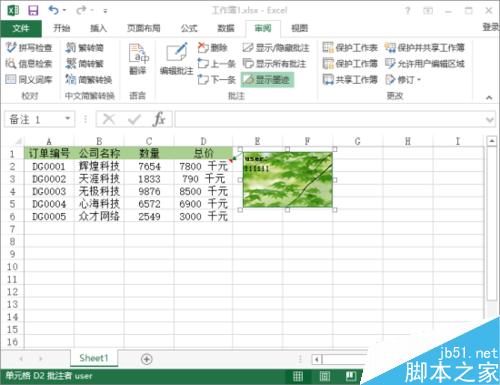Open the Customize Quick Access Toolbar dropdown
Viewport: 500px width, 385px height.
click(x=105, y=11)
